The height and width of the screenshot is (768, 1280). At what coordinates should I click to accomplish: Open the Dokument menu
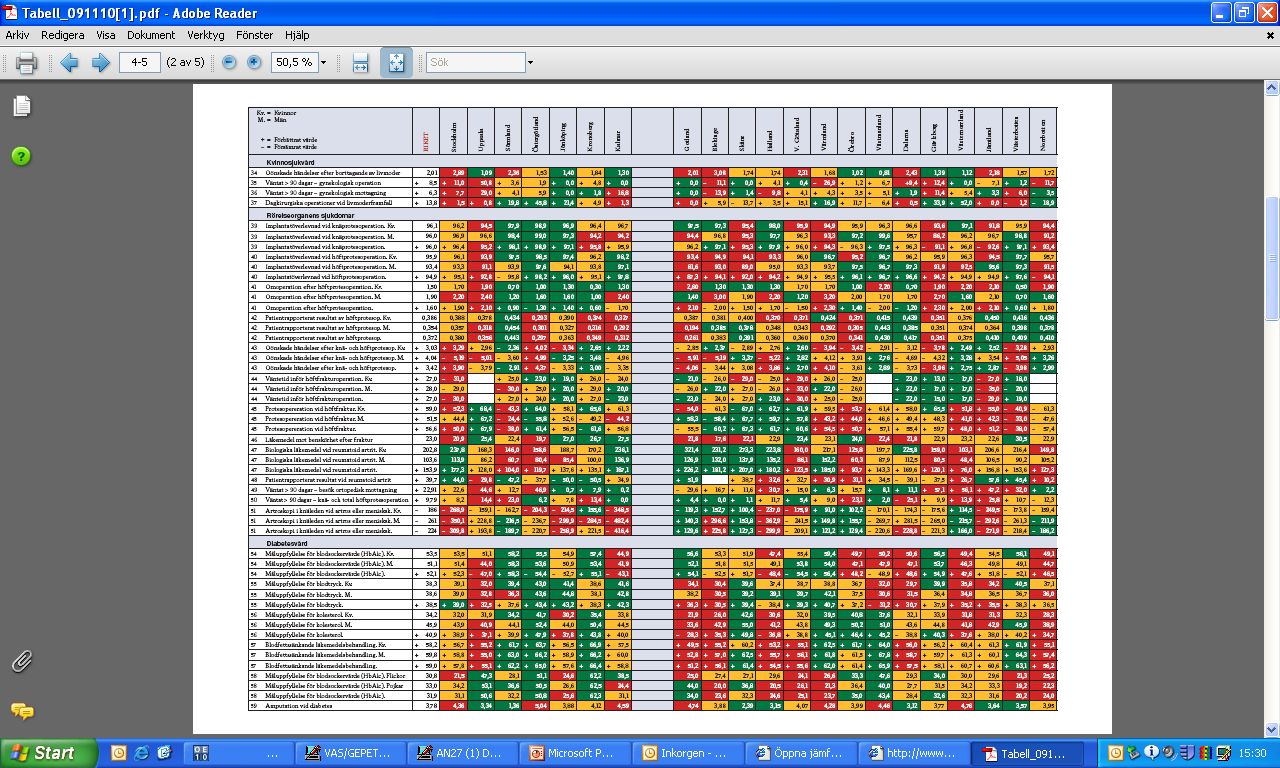coord(151,34)
